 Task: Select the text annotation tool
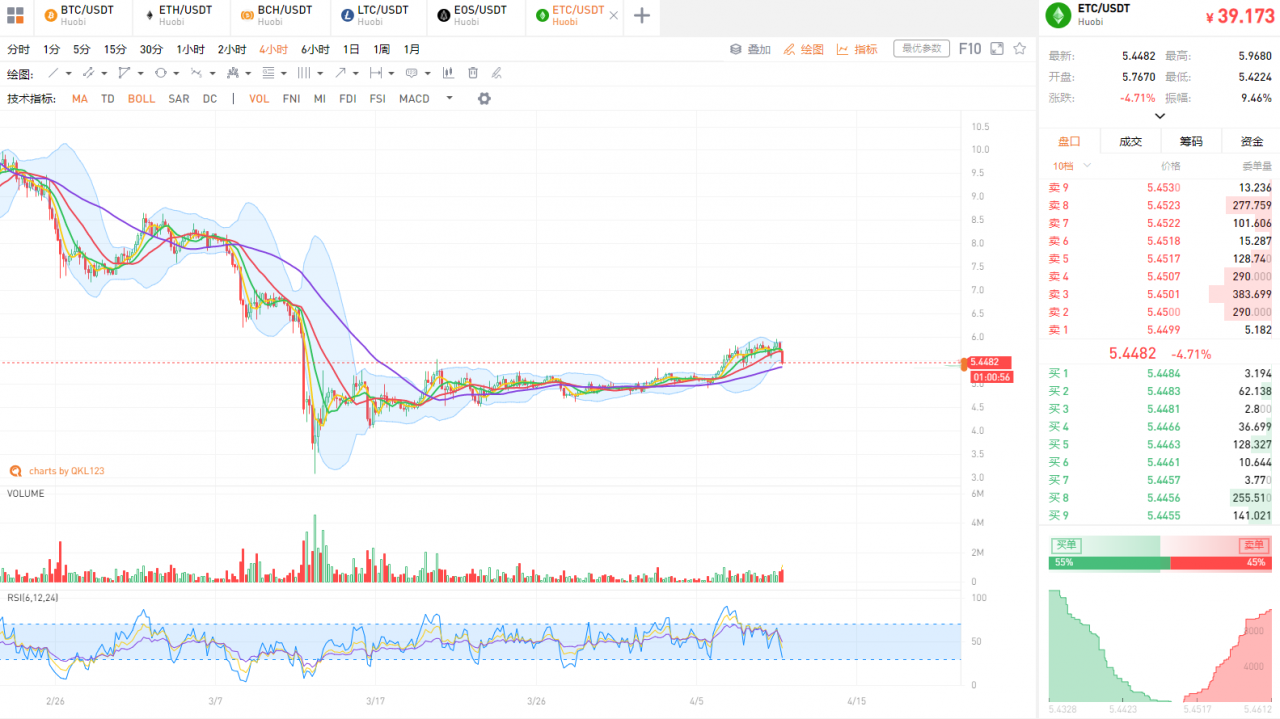tap(412, 73)
